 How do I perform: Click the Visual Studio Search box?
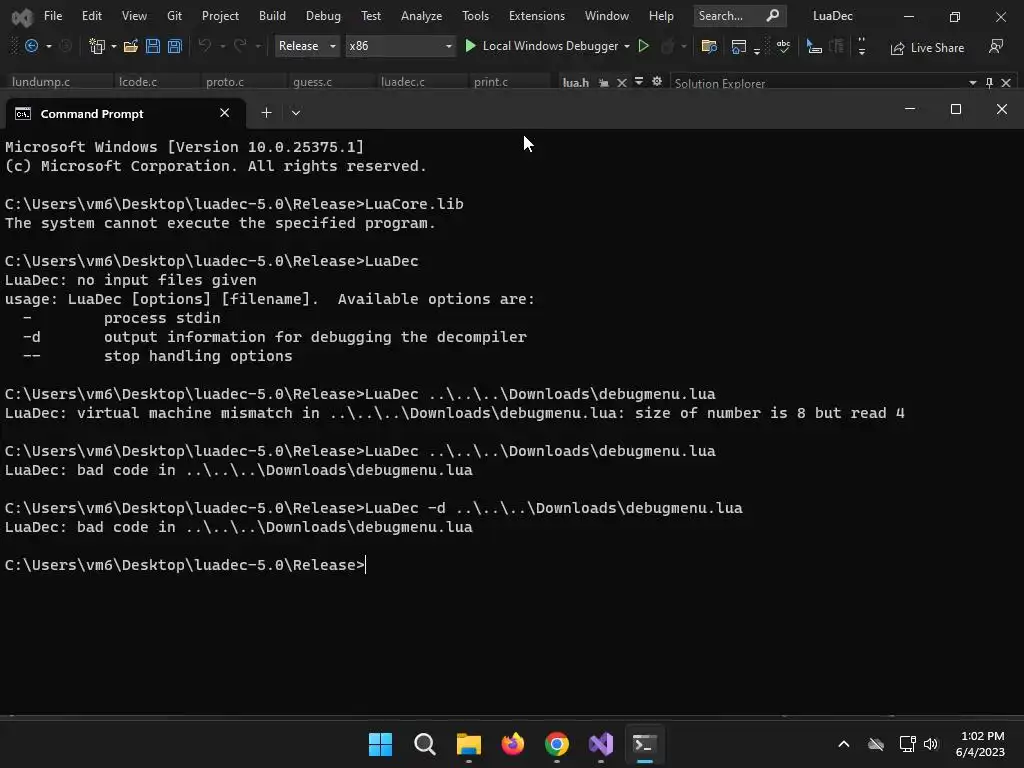tap(740, 16)
